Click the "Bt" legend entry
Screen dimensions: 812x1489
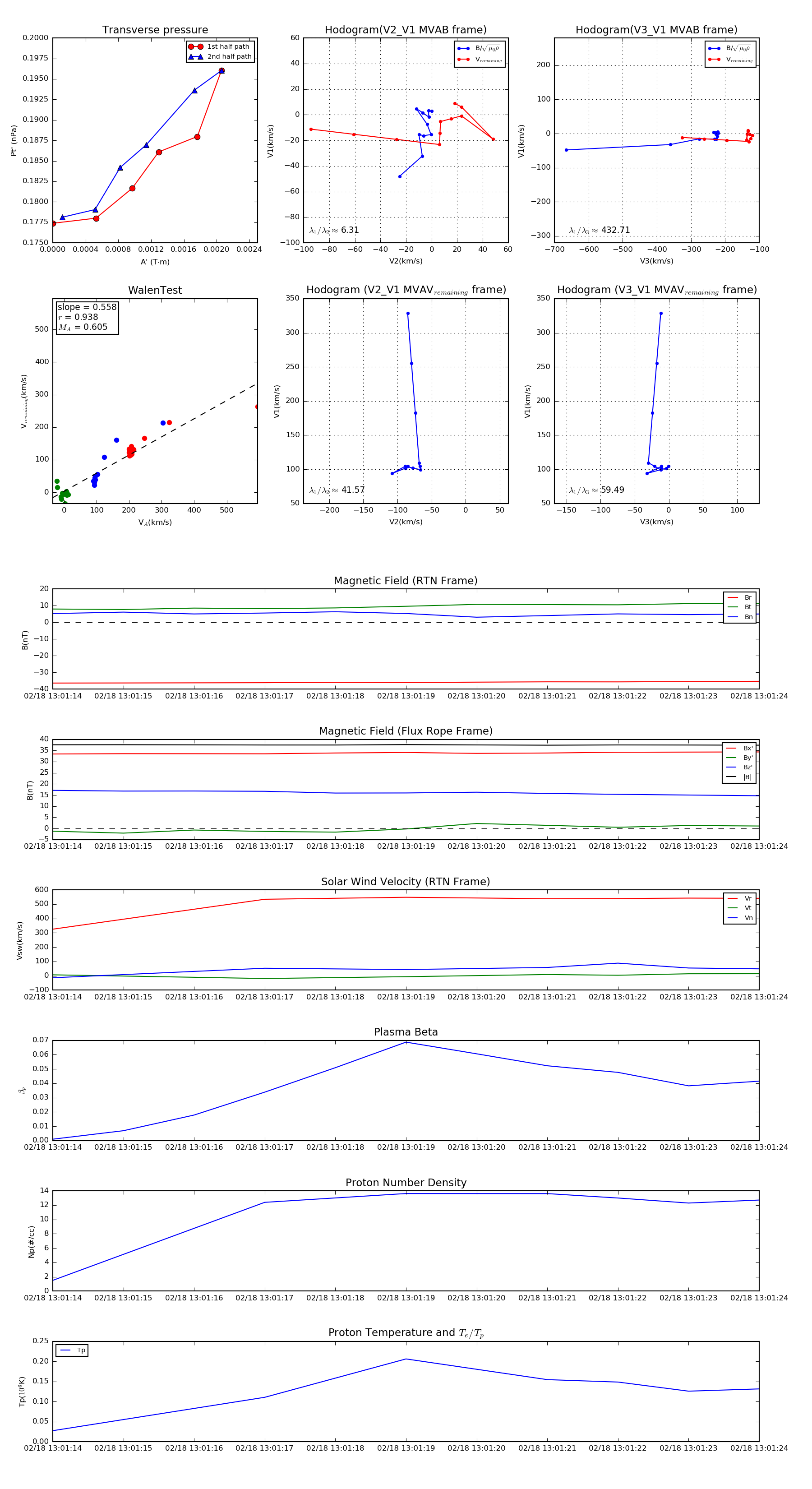(x=740, y=607)
